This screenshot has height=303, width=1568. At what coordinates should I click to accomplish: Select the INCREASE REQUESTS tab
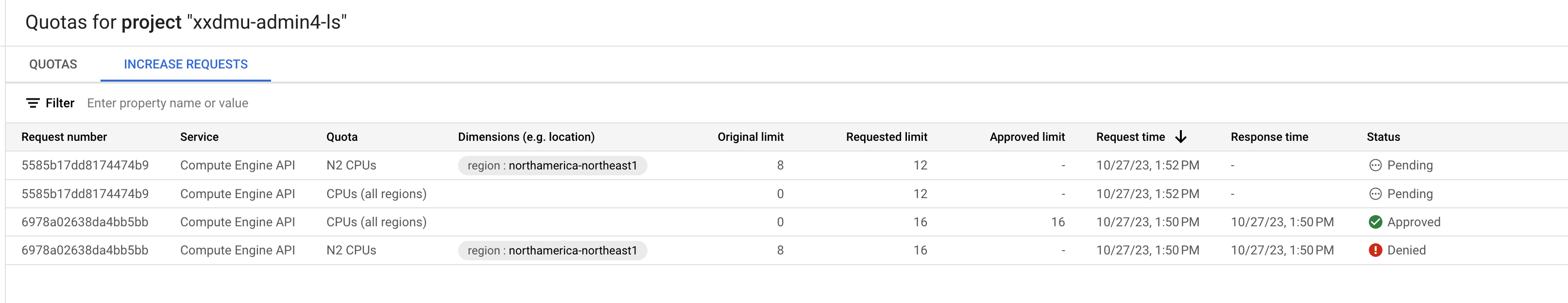coord(185,64)
